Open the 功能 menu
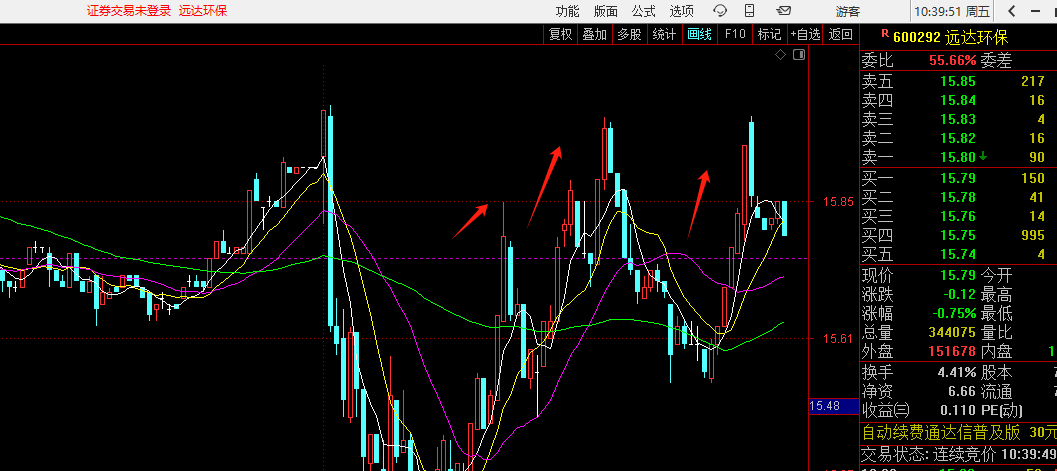Image resolution: width=1057 pixels, height=471 pixels. 568,11
